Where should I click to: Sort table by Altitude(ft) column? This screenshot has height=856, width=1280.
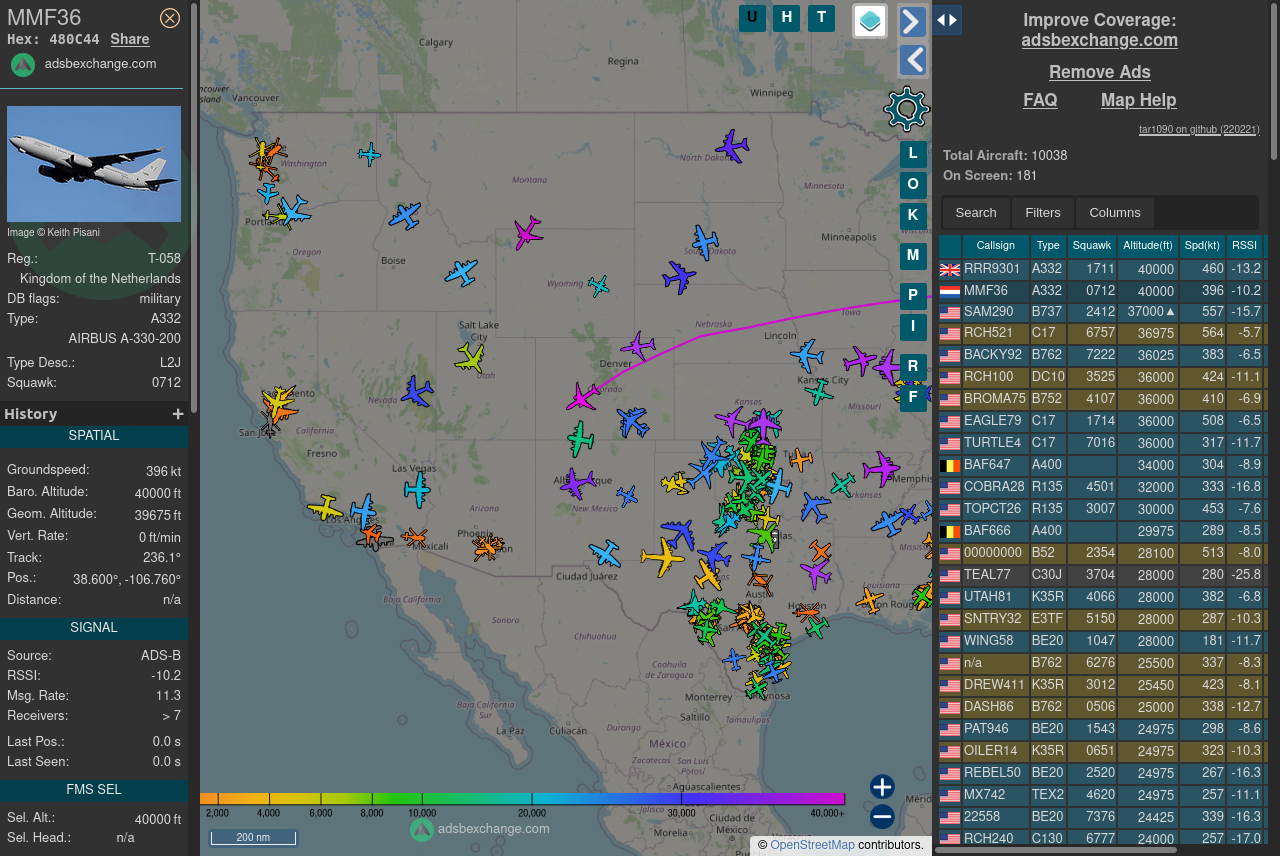tap(1148, 245)
